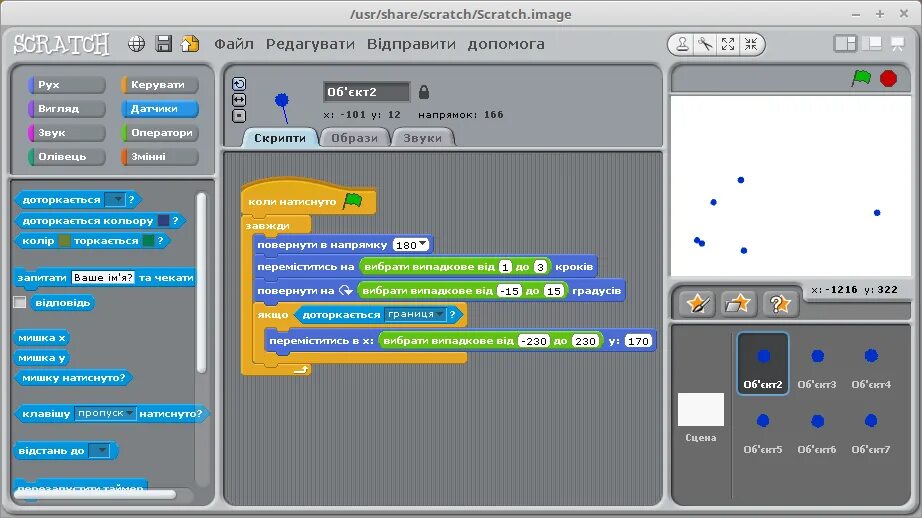The image size is (922, 518).
Task: Toggle the sprite drag lock icon
Action: point(423,92)
